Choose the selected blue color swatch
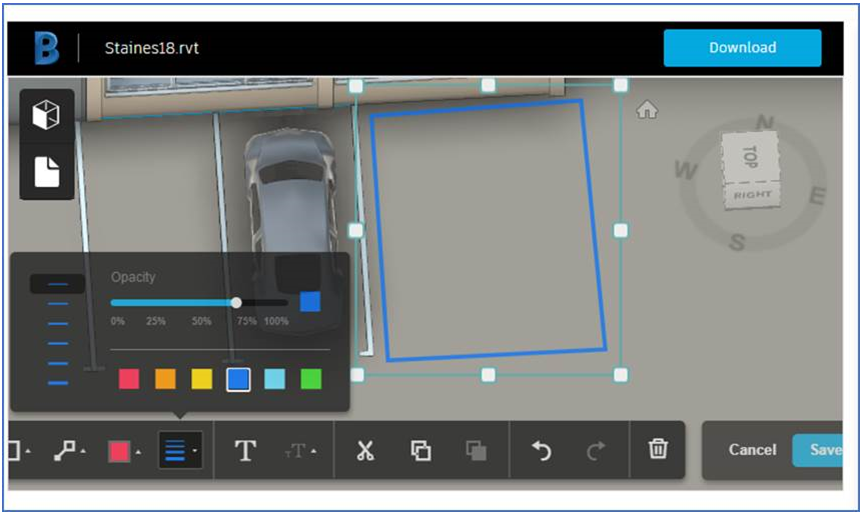This screenshot has width=864, height=516. click(x=238, y=379)
